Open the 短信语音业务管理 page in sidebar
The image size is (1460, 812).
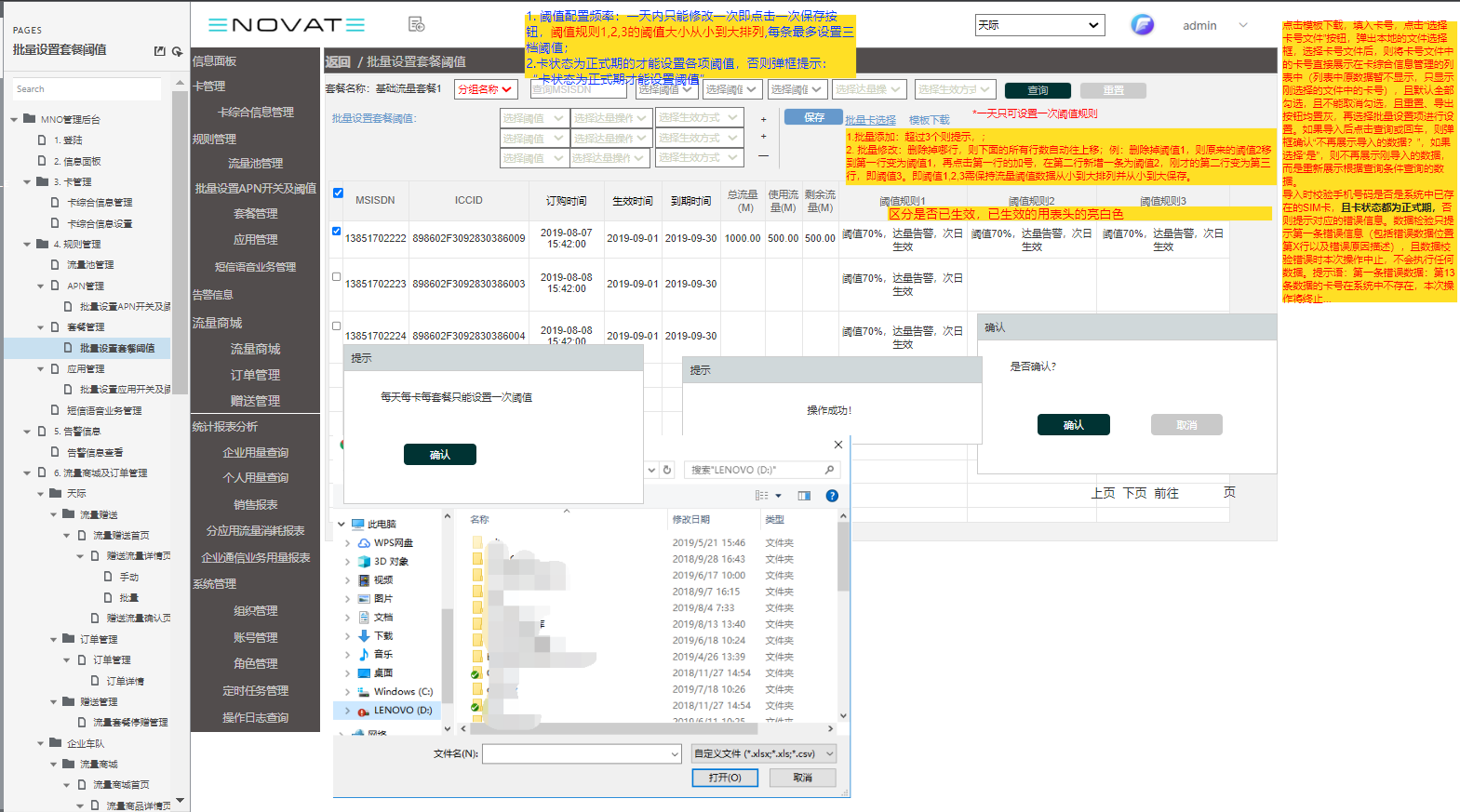point(104,410)
